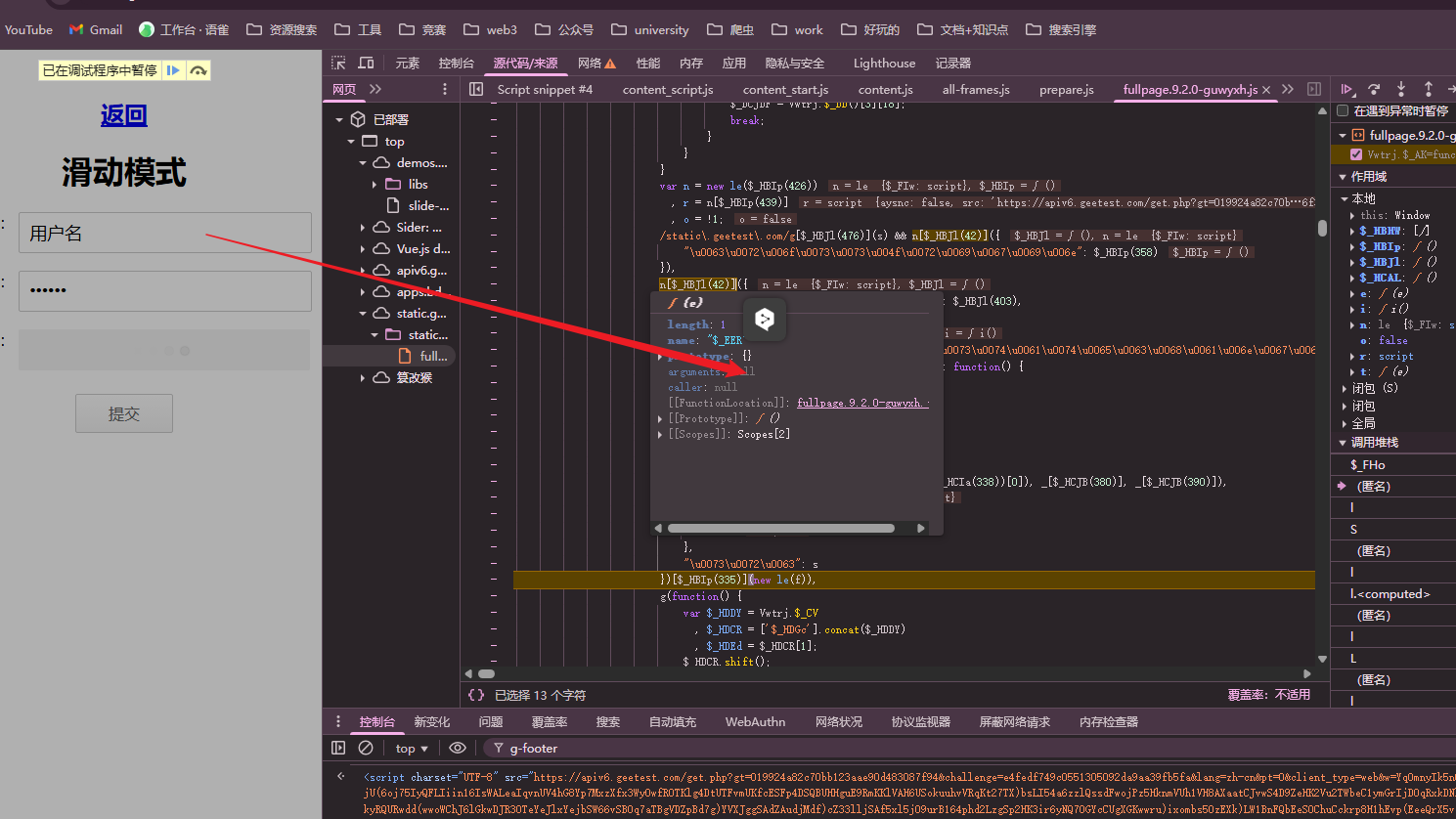The width and height of the screenshot is (1456, 819).
Task: Select the l.<computed> call stack frame
Action: pos(1393,593)
